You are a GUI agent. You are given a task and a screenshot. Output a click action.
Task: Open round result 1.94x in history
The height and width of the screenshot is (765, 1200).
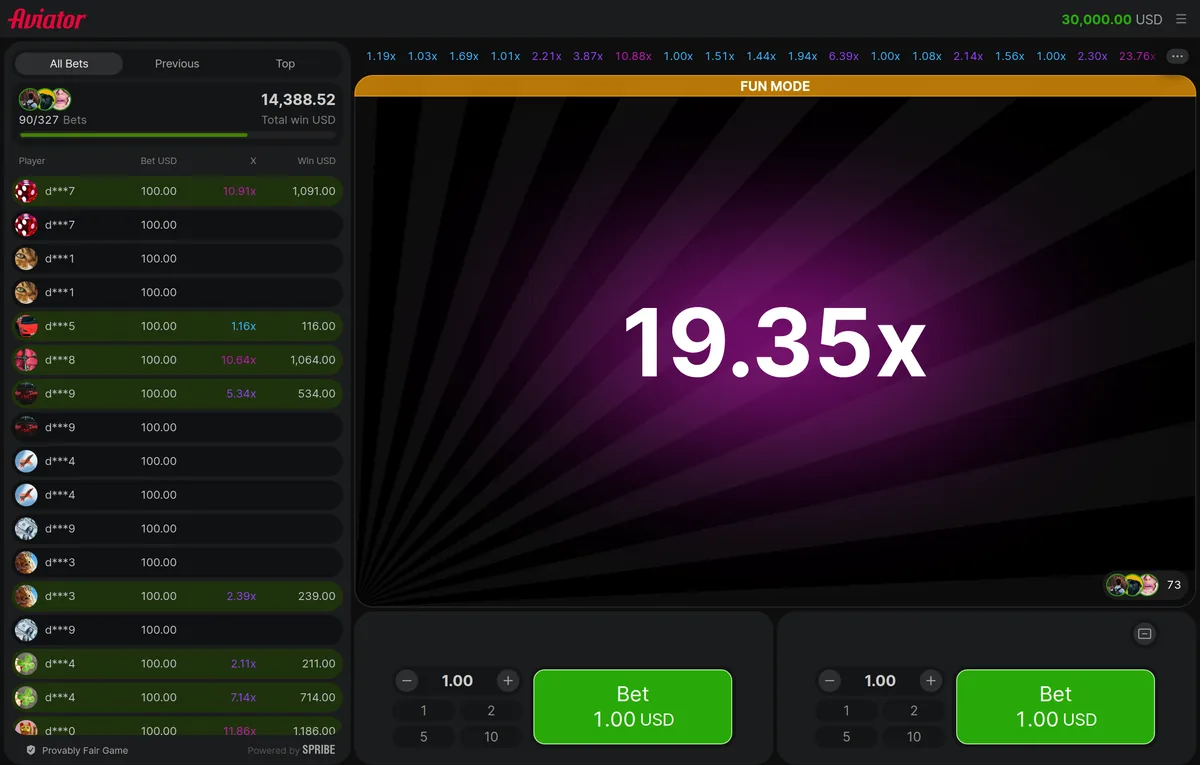(802, 57)
